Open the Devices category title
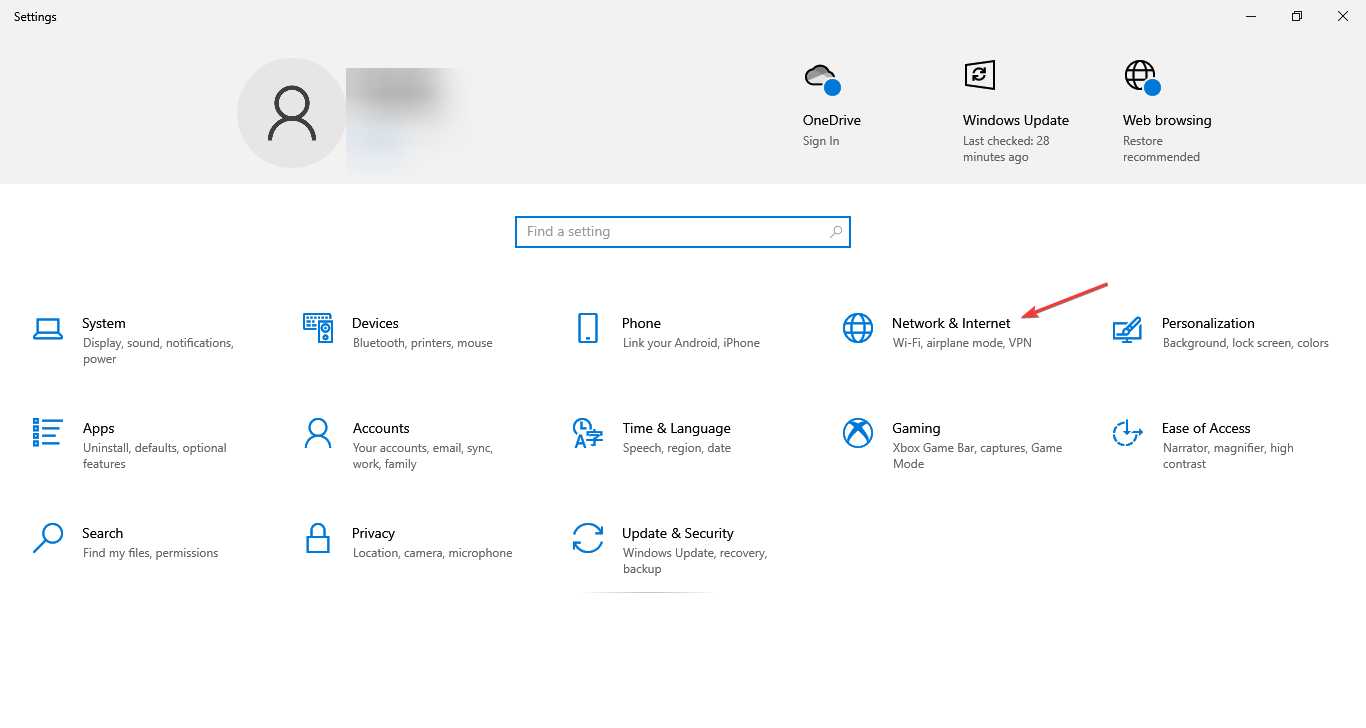 tap(375, 323)
